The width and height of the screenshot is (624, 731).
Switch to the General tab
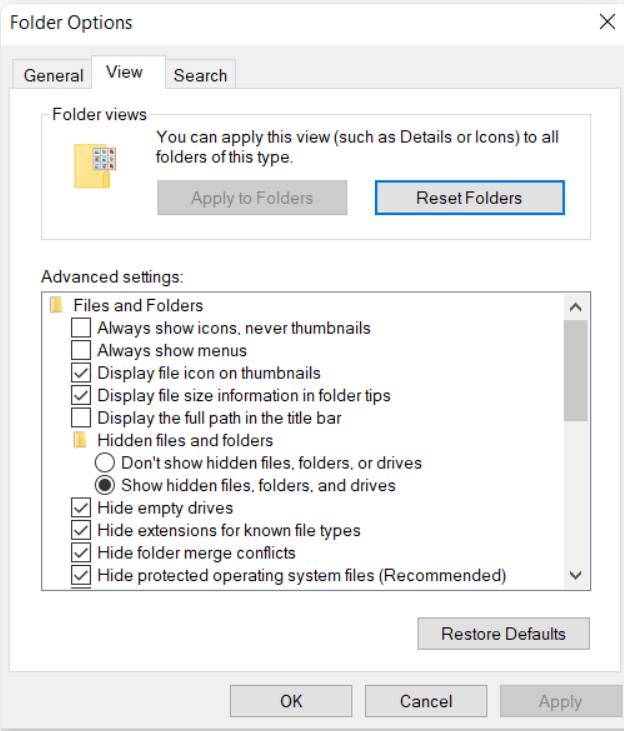[52, 75]
